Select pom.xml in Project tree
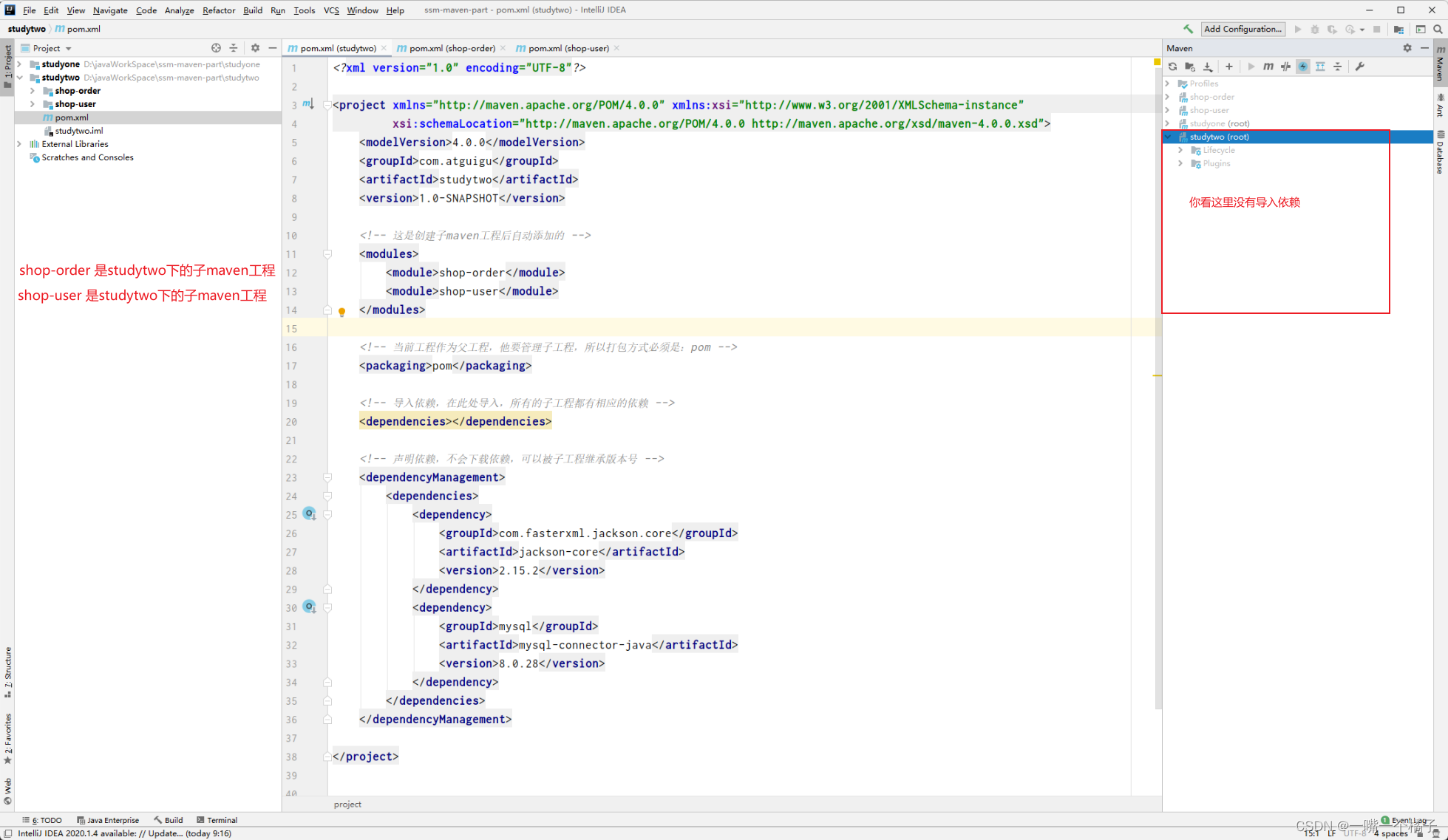 (x=148, y=117)
